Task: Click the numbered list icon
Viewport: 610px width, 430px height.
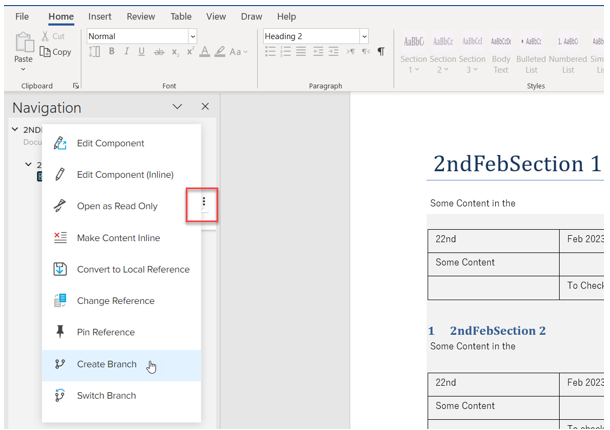Action: coord(286,51)
